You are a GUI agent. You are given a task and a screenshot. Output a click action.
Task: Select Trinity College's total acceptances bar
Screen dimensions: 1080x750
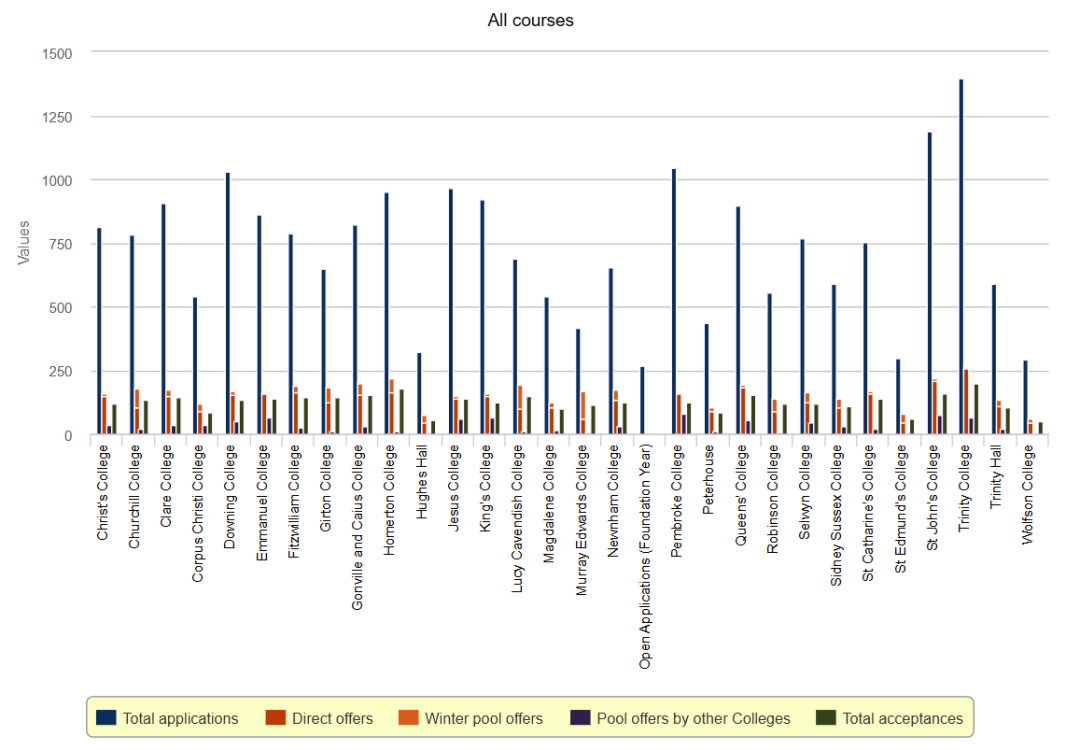(x=976, y=409)
